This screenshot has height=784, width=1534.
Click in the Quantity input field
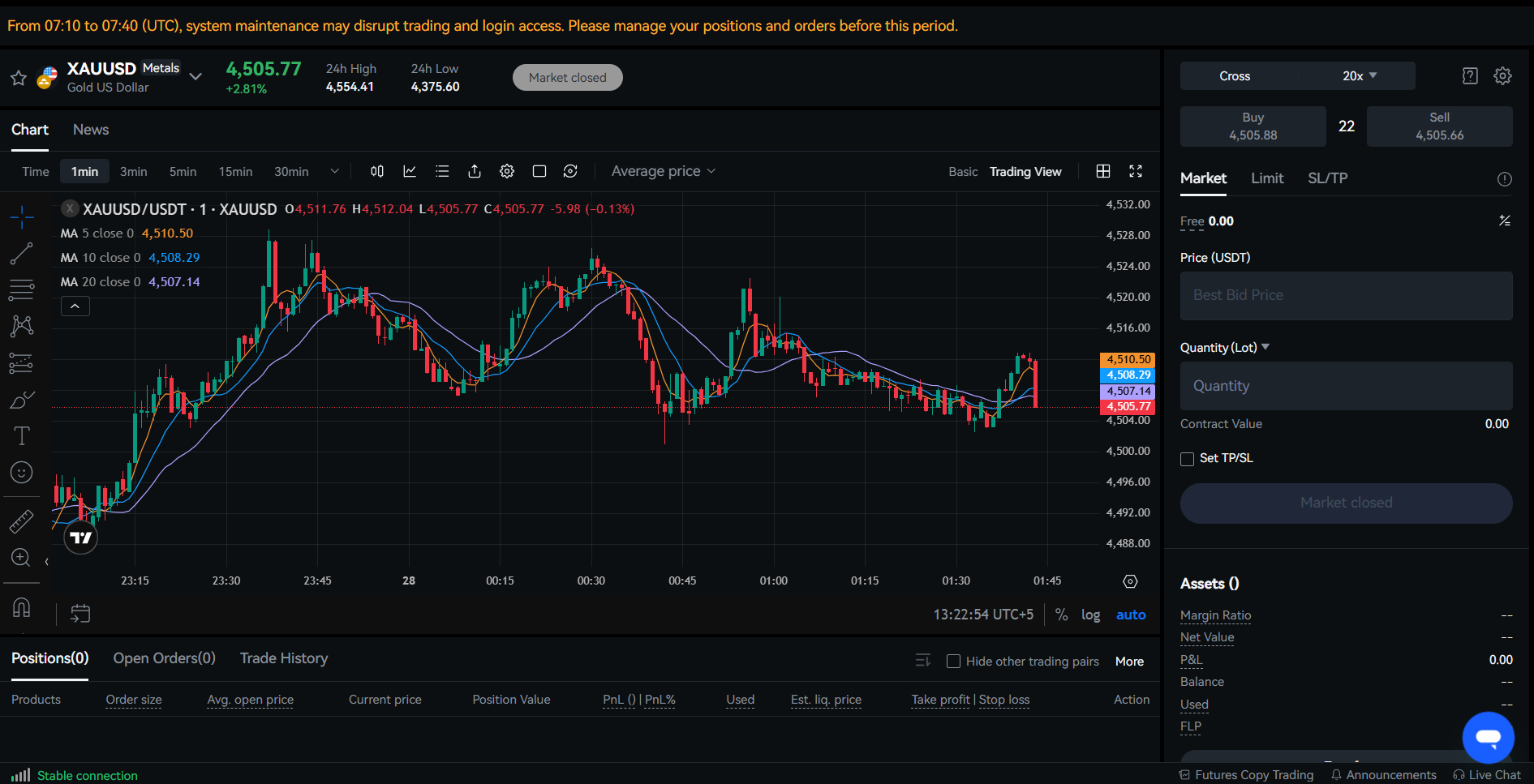[1347, 386]
